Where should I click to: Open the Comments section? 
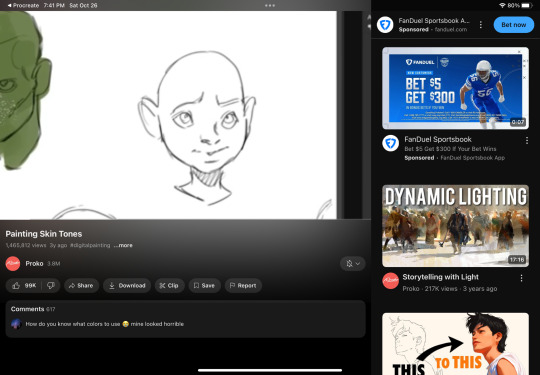(185, 319)
